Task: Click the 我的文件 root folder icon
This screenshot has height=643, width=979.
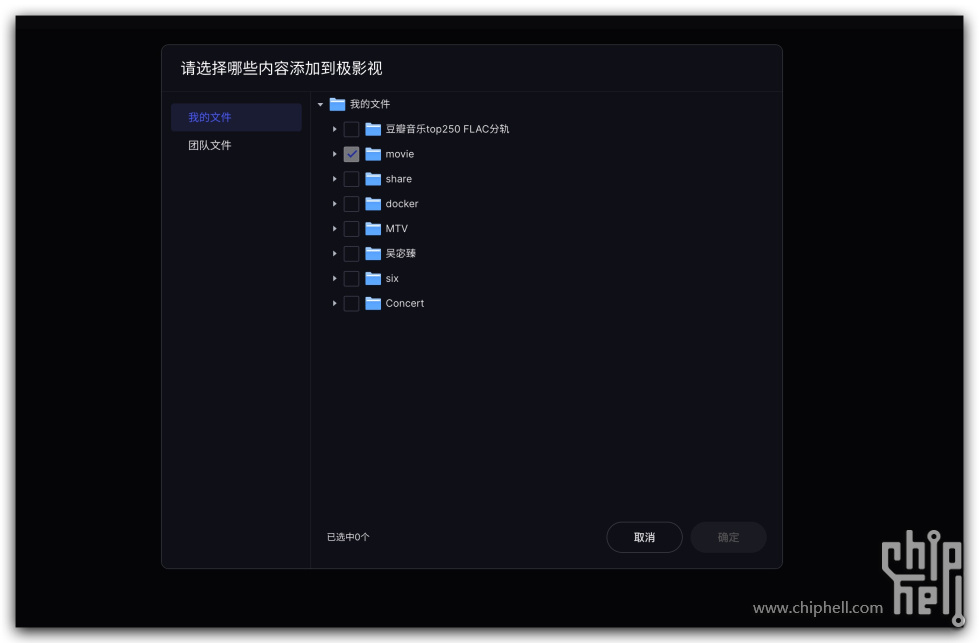Action: (337, 104)
